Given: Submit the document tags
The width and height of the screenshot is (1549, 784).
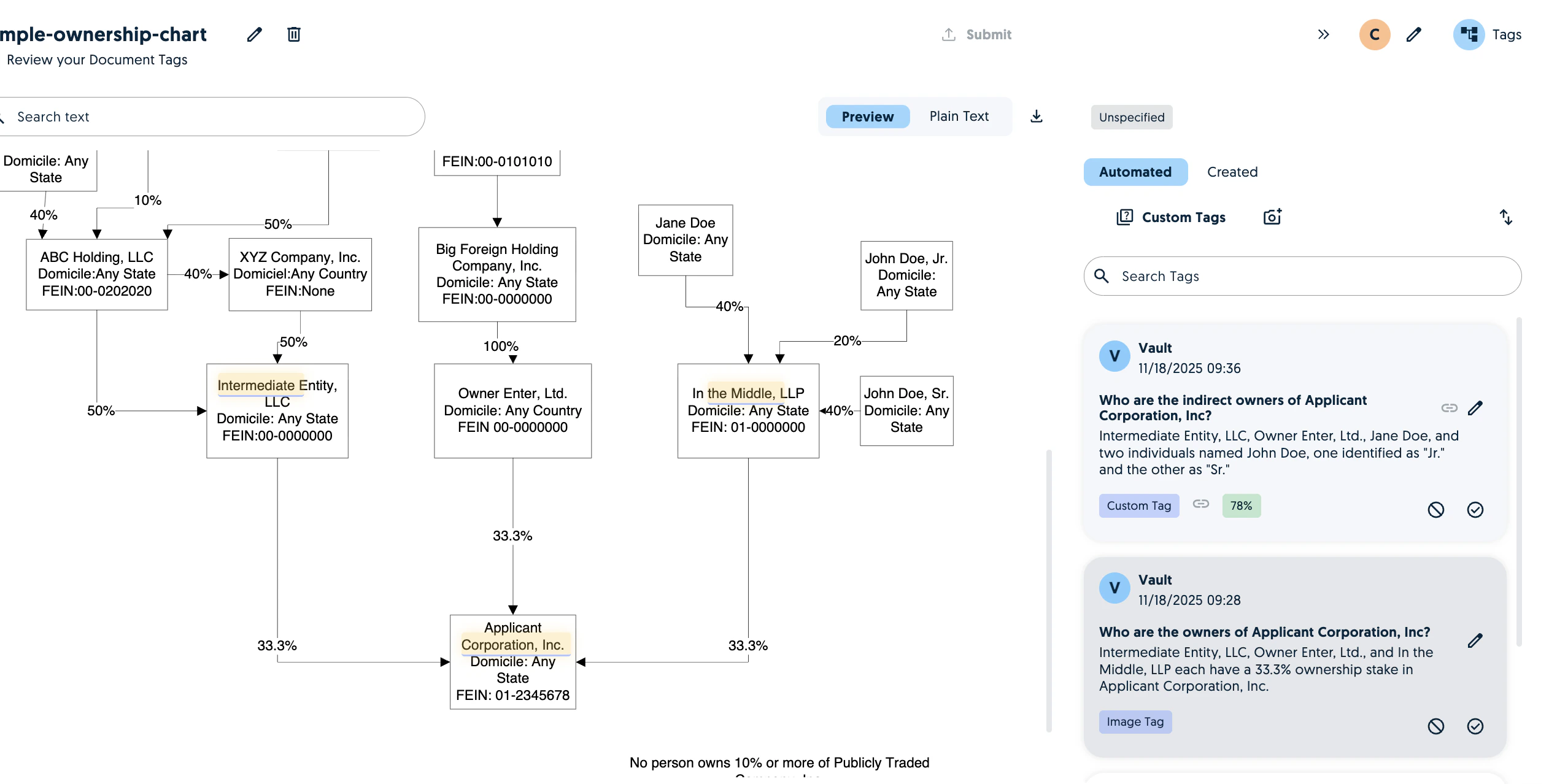Looking at the screenshot, I should [x=976, y=34].
